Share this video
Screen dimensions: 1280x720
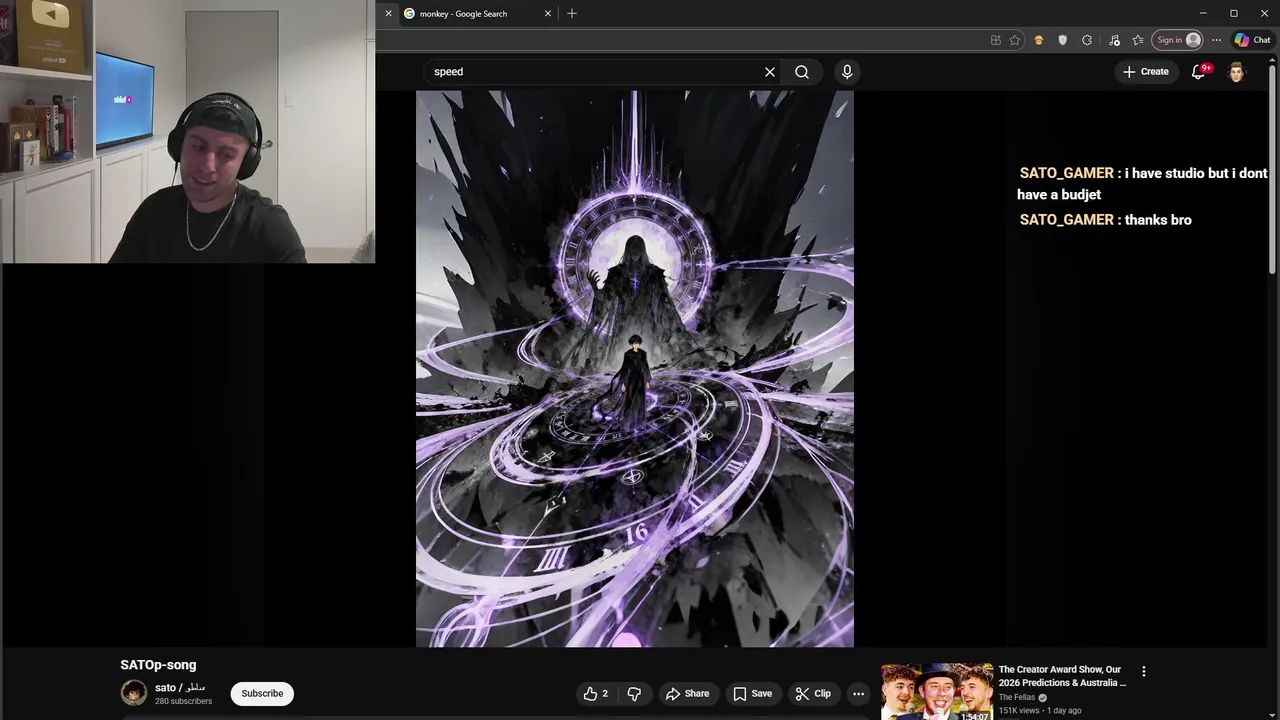click(688, 694)
